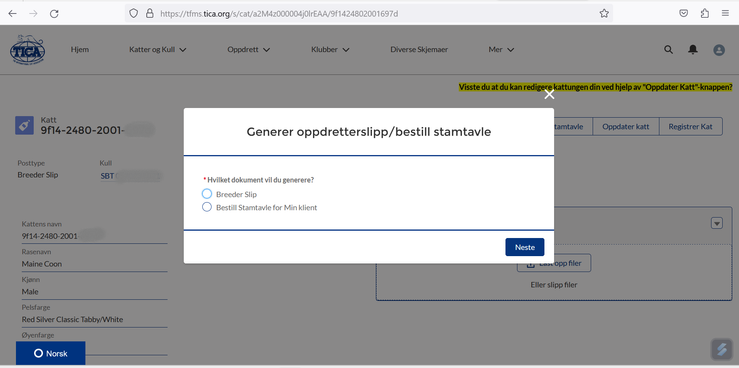The width and height of the screenshot is (739, 368).
Task: Reload the page with the refresh icon
Action: [54, 14]
